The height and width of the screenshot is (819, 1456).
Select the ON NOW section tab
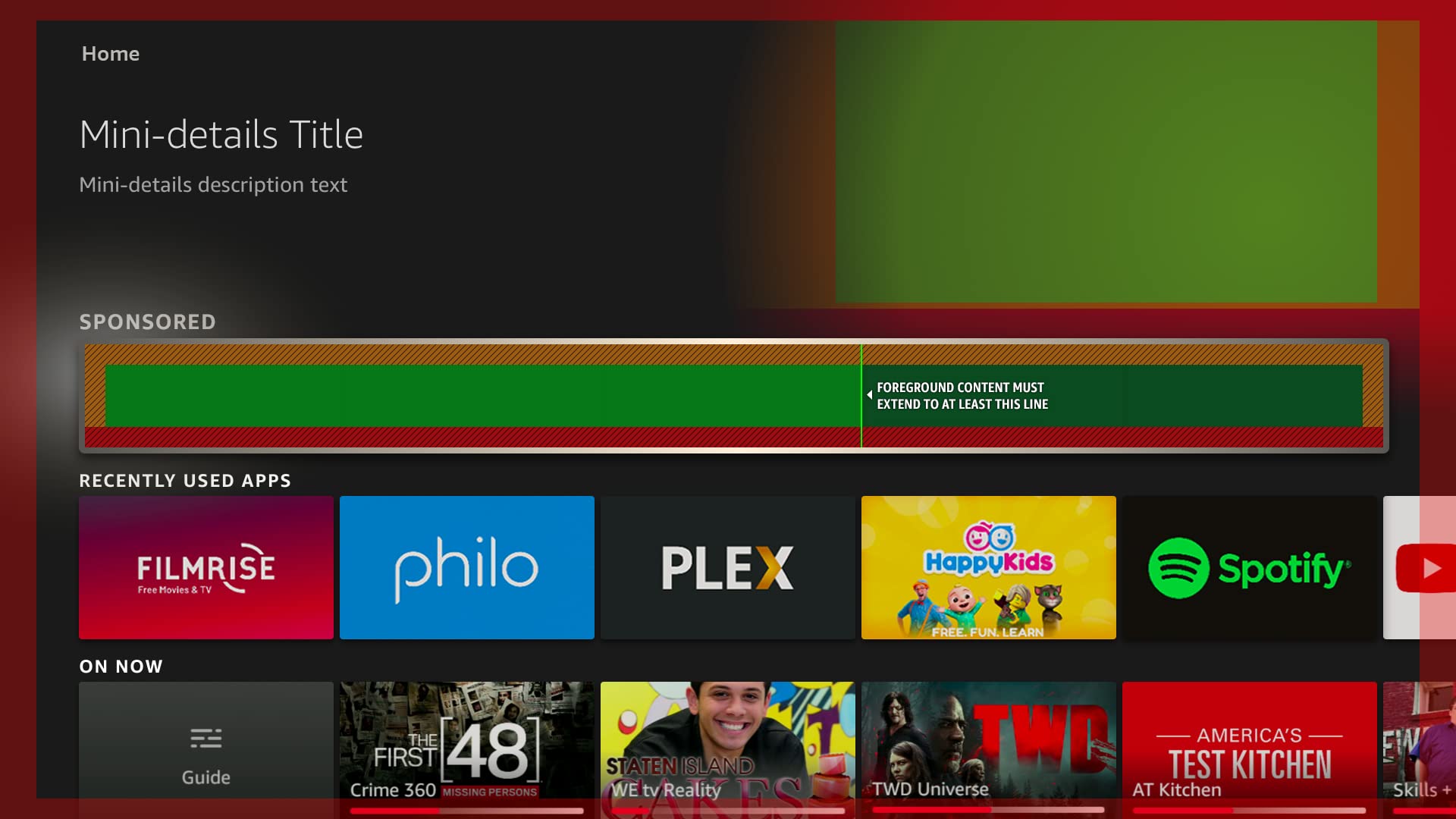pyautogui.click(x=120, y=665)
